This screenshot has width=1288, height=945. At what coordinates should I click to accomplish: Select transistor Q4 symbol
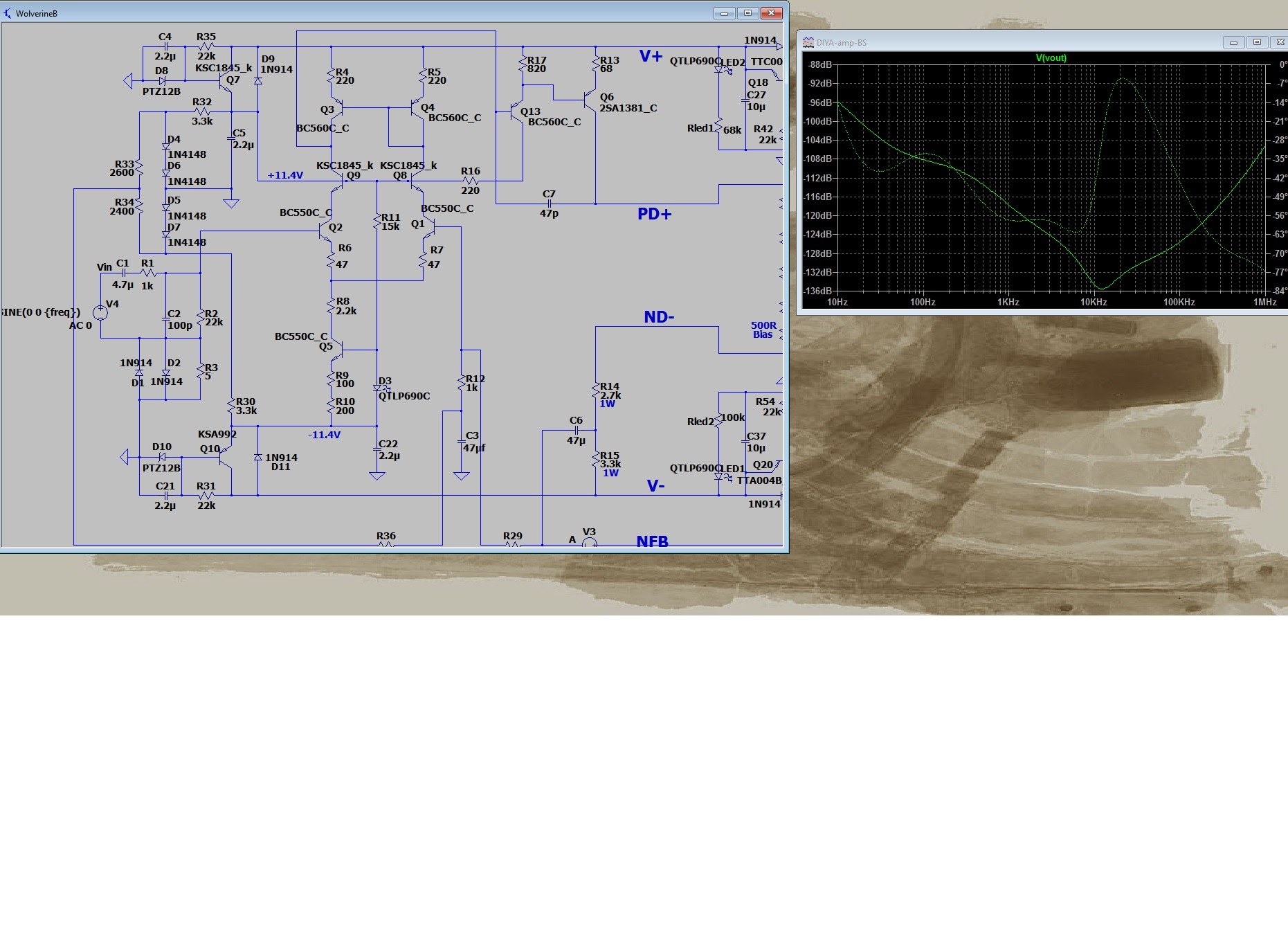pos(417,108)
